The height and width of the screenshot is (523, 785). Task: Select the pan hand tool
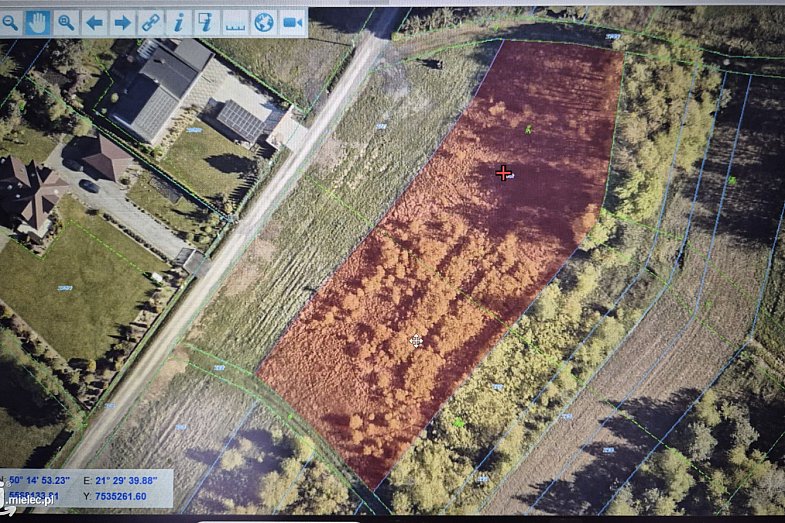coord(38,21)
